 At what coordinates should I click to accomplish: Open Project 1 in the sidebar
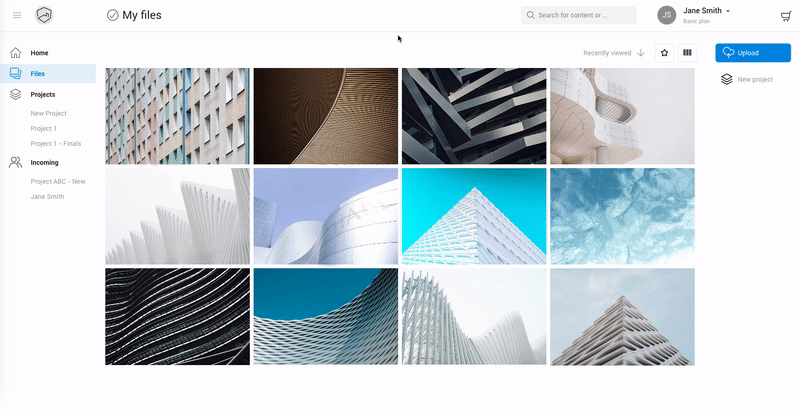point(43,129)
